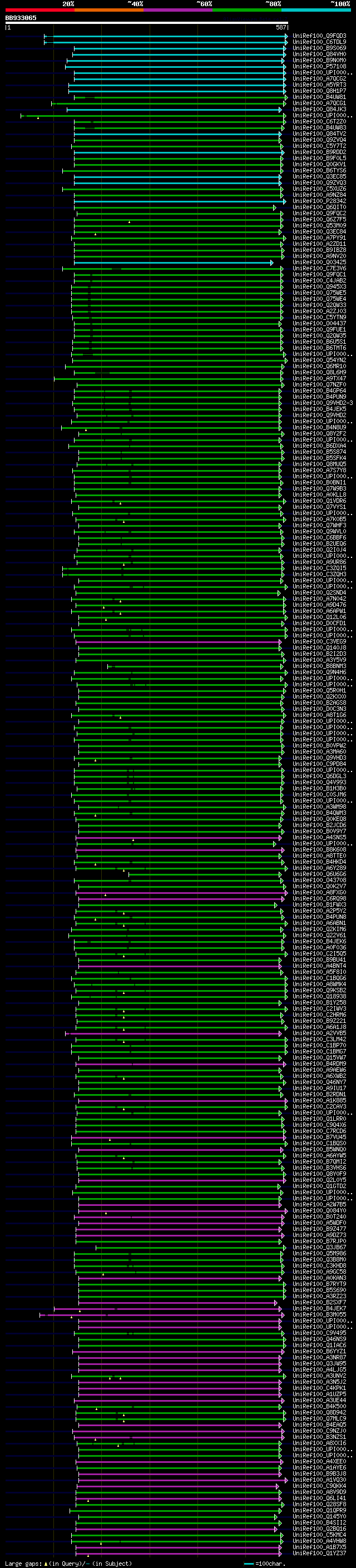Select the UniRef100_C9PD84 label
This screenshot has height=1568, width=356.
tap(319, 764)
